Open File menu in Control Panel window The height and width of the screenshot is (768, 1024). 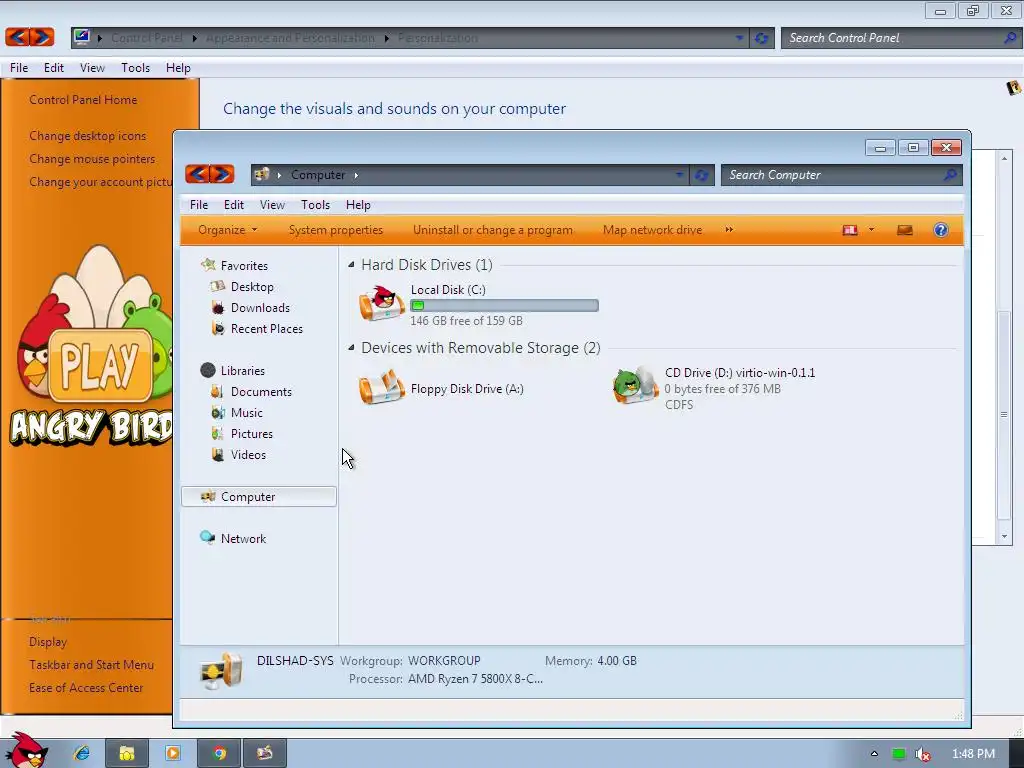[x=19, y=68]
